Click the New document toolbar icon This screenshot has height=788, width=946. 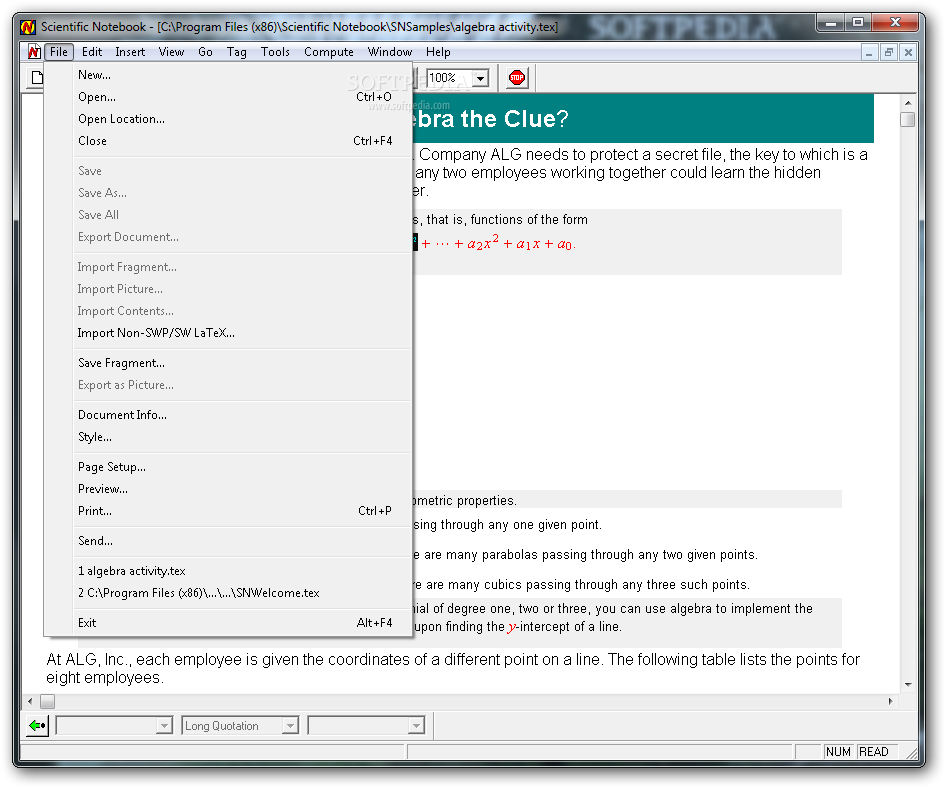tap(37, 78)
